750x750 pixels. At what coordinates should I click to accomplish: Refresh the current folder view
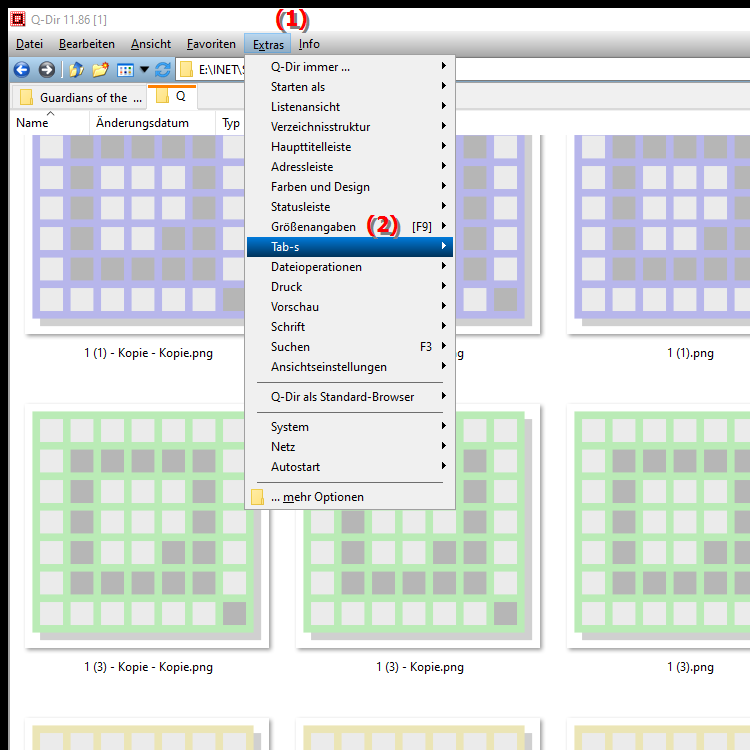click(x=163, y=70)
